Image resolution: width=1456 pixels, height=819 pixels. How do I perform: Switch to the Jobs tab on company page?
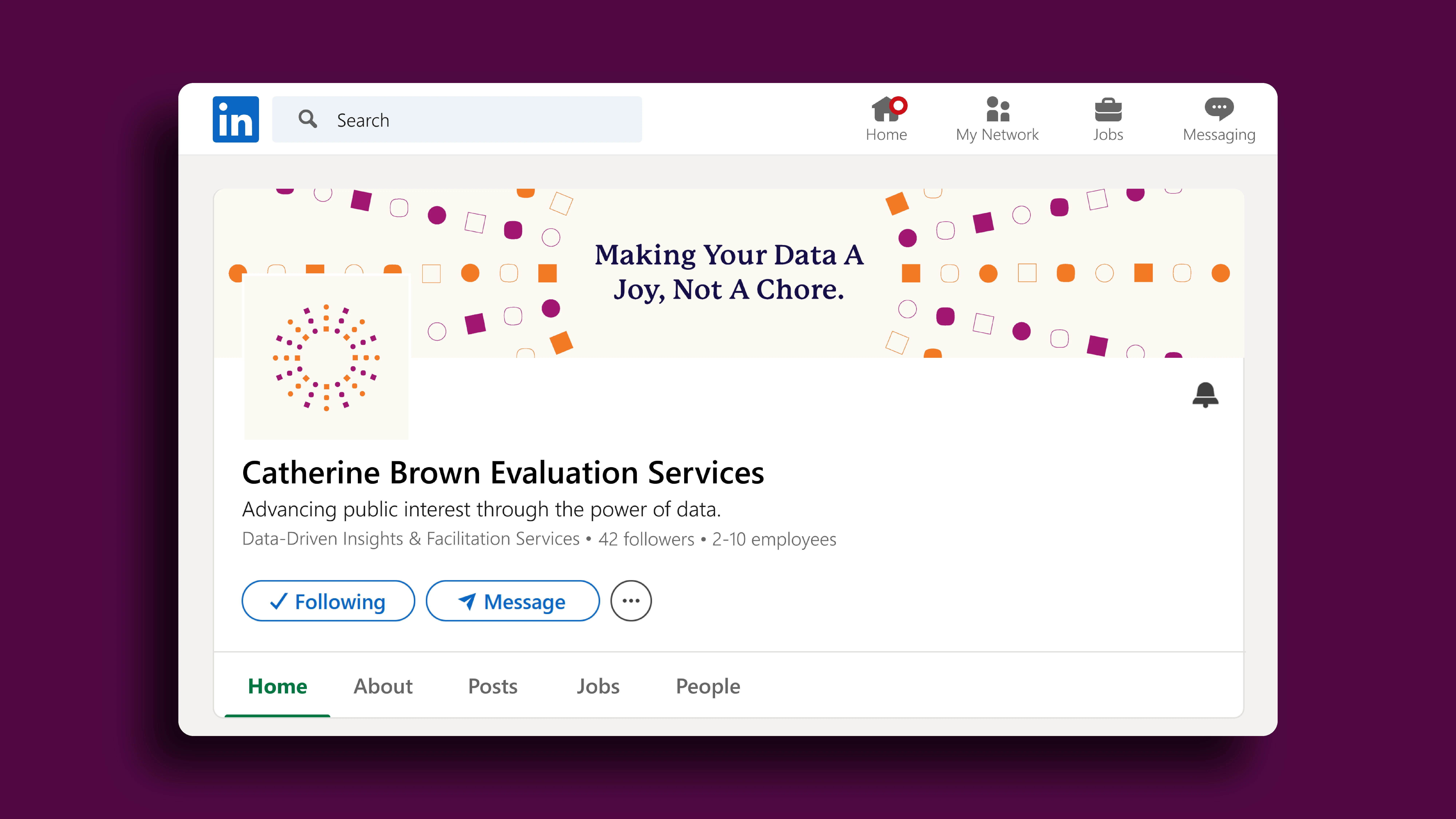tap(598, 686)
